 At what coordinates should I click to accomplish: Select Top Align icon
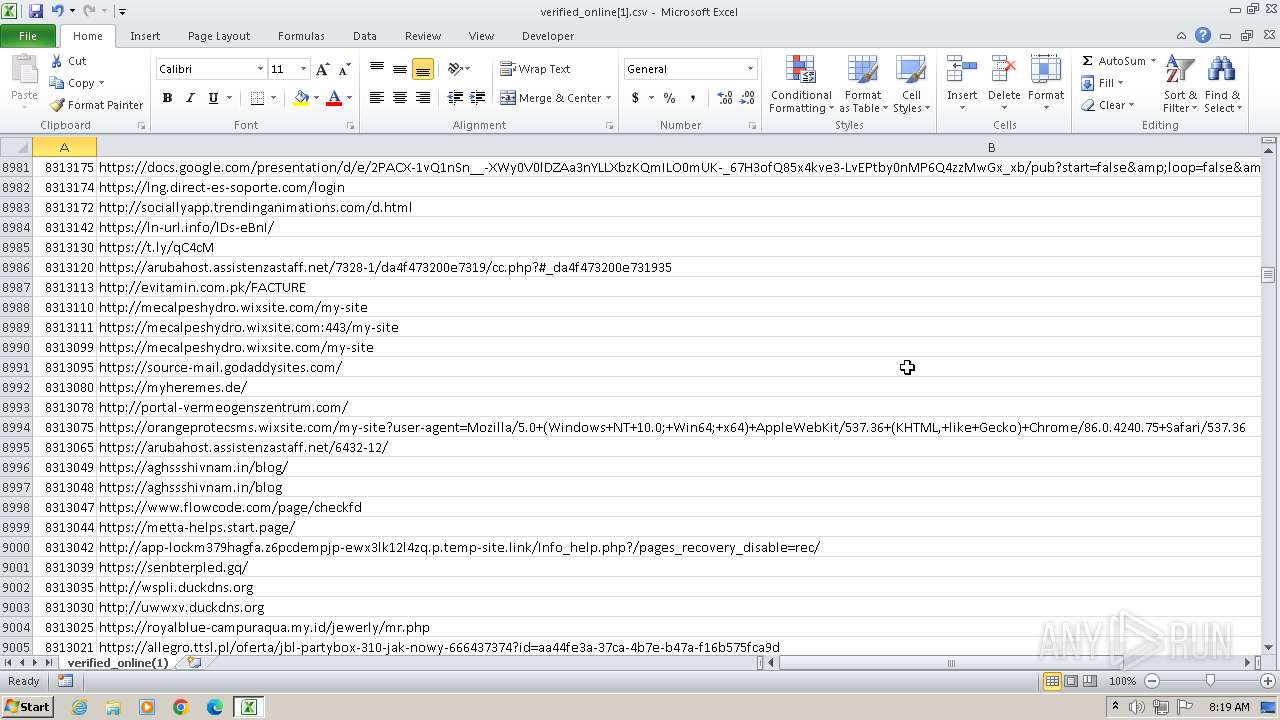point(377,69)
